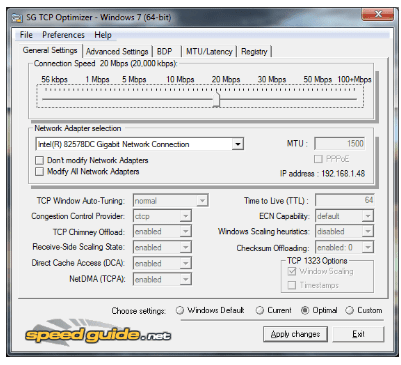Click the connection speed slider thumb
The image size is (401, 365).
(x=216, y=99)
